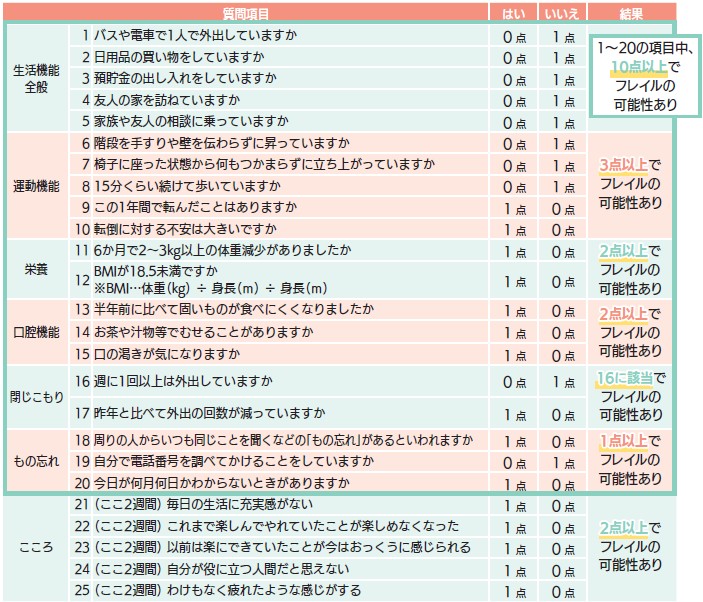
Task: Select the 口腔機能 category label
Action: 35,332
